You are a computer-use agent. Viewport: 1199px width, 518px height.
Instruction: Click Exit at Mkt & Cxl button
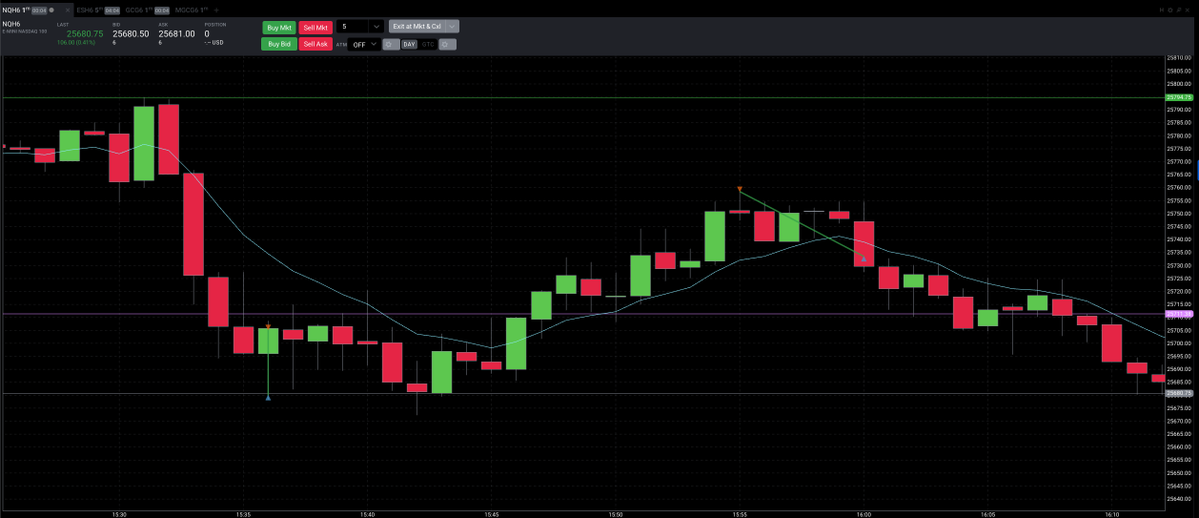point(417,27)
